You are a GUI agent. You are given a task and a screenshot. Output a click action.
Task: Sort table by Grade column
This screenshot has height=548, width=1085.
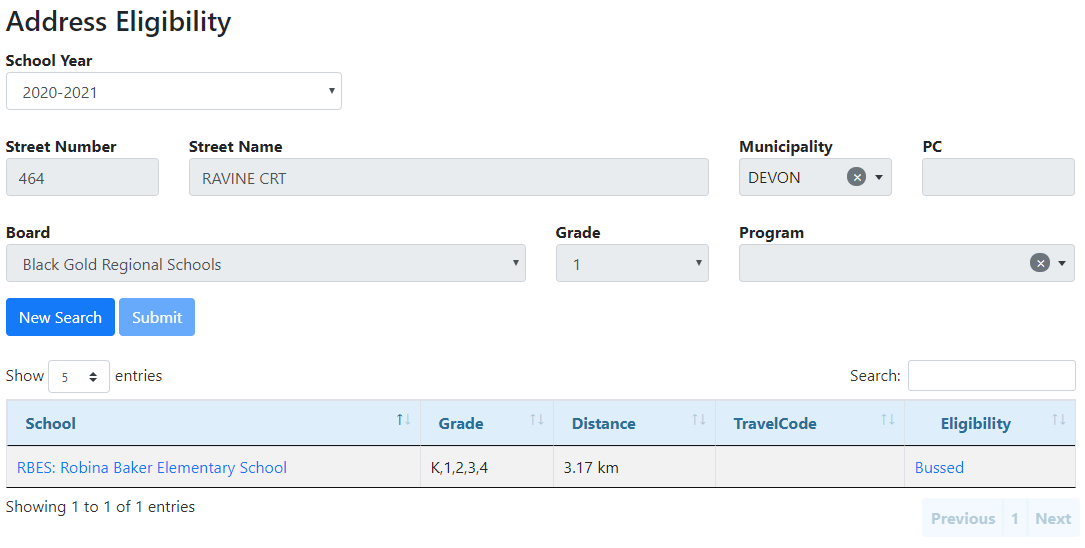[x=486, y=423]
